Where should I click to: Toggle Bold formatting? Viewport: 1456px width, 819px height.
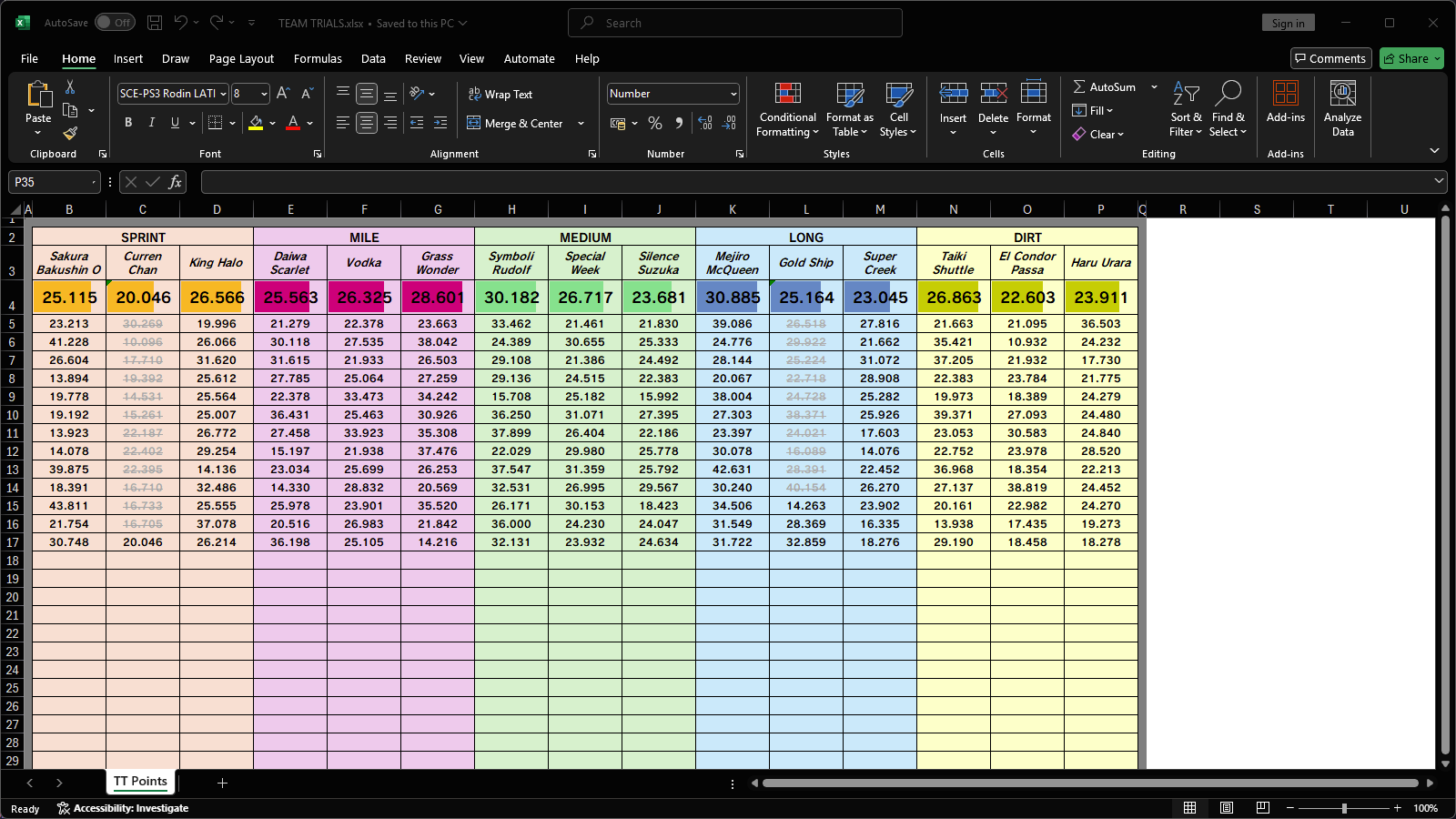pos(128,123)
